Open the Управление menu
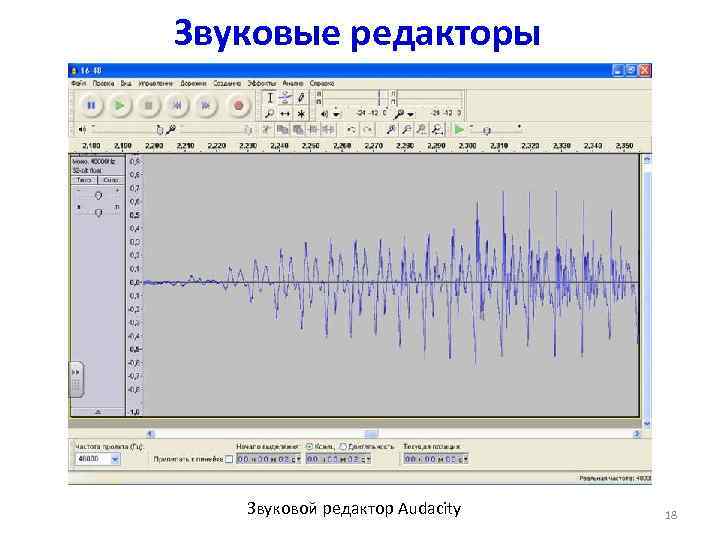 tap(156, 84)
